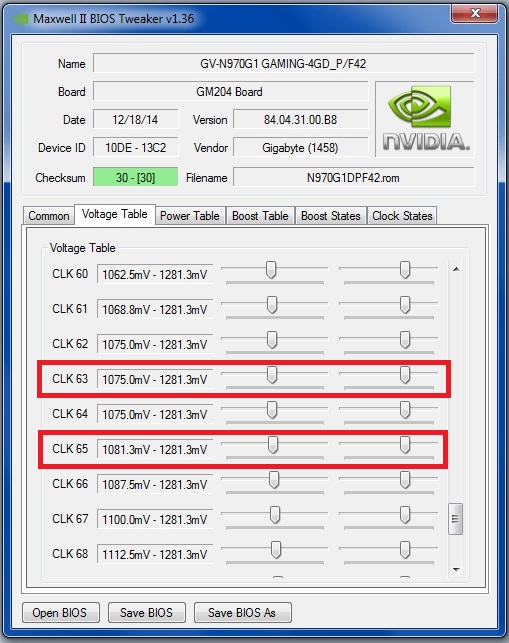Click the CLK 68 minimum voltage slider handle

pyautogui.click(x=276, y=550)
